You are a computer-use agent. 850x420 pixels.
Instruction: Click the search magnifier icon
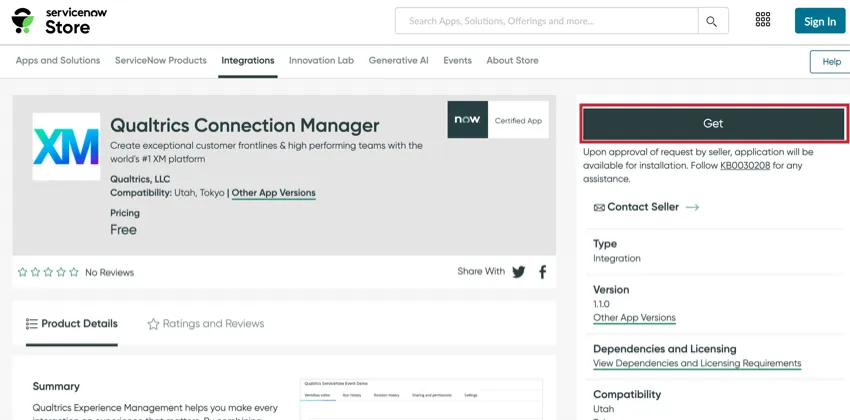click(712, 21)
